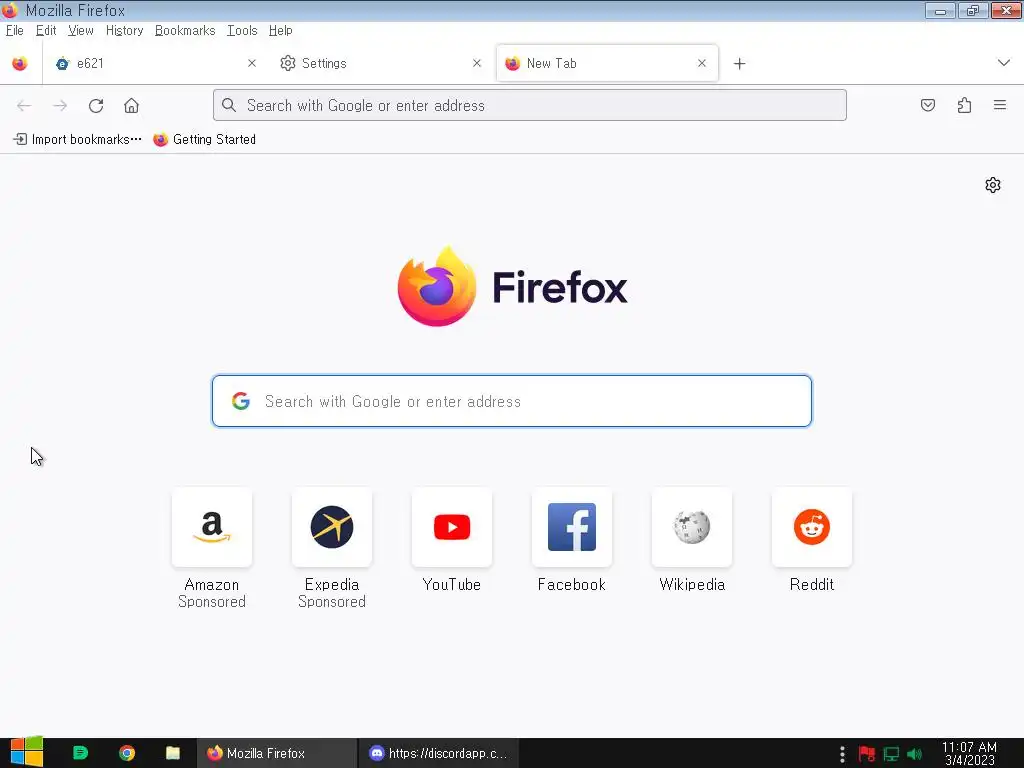Launch Chrome from the taskbar
The height and width of the screenshot is (768, 1024).
[127, 753]
